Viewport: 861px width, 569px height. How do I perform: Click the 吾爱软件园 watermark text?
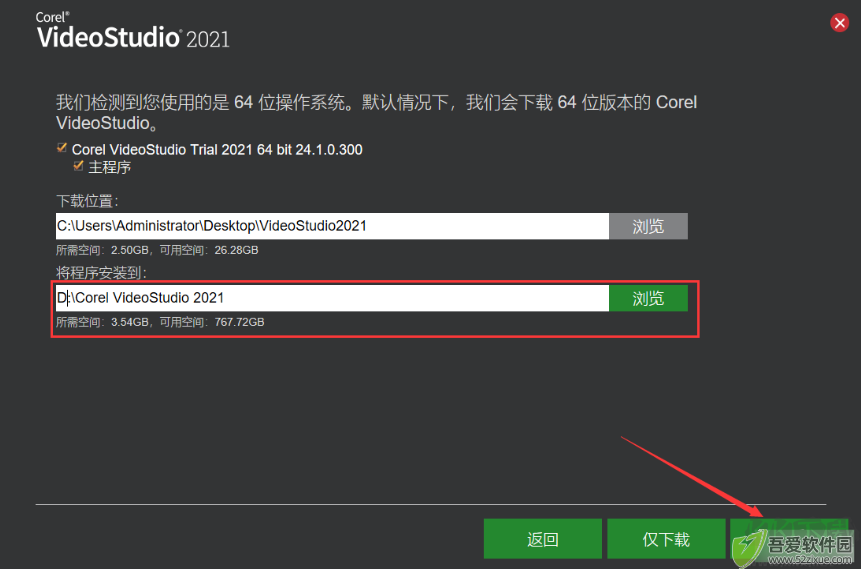(810, 544)
